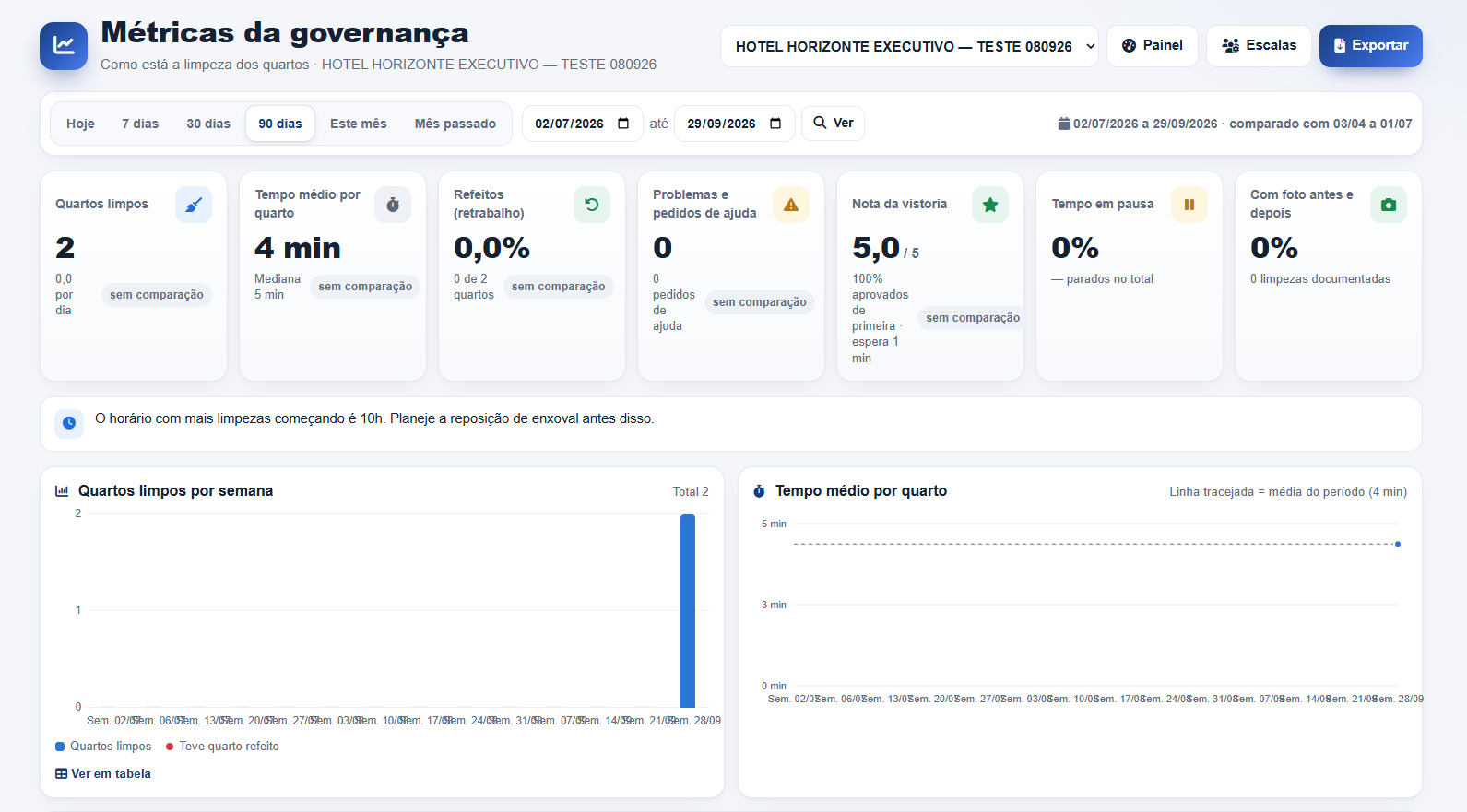This screenshot has height=812, width=1467.
Task: Open calendar picker for end date 29/09/2026
Action: [775, 124]
